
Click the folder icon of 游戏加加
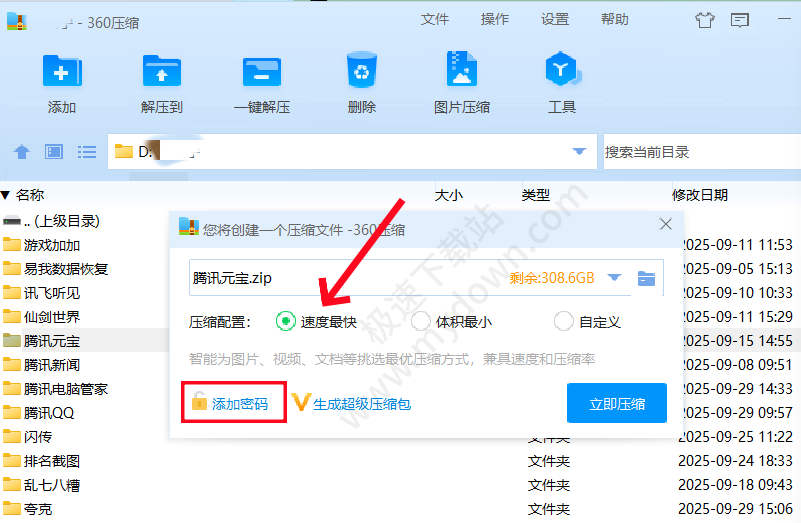[x=11, y=245]
